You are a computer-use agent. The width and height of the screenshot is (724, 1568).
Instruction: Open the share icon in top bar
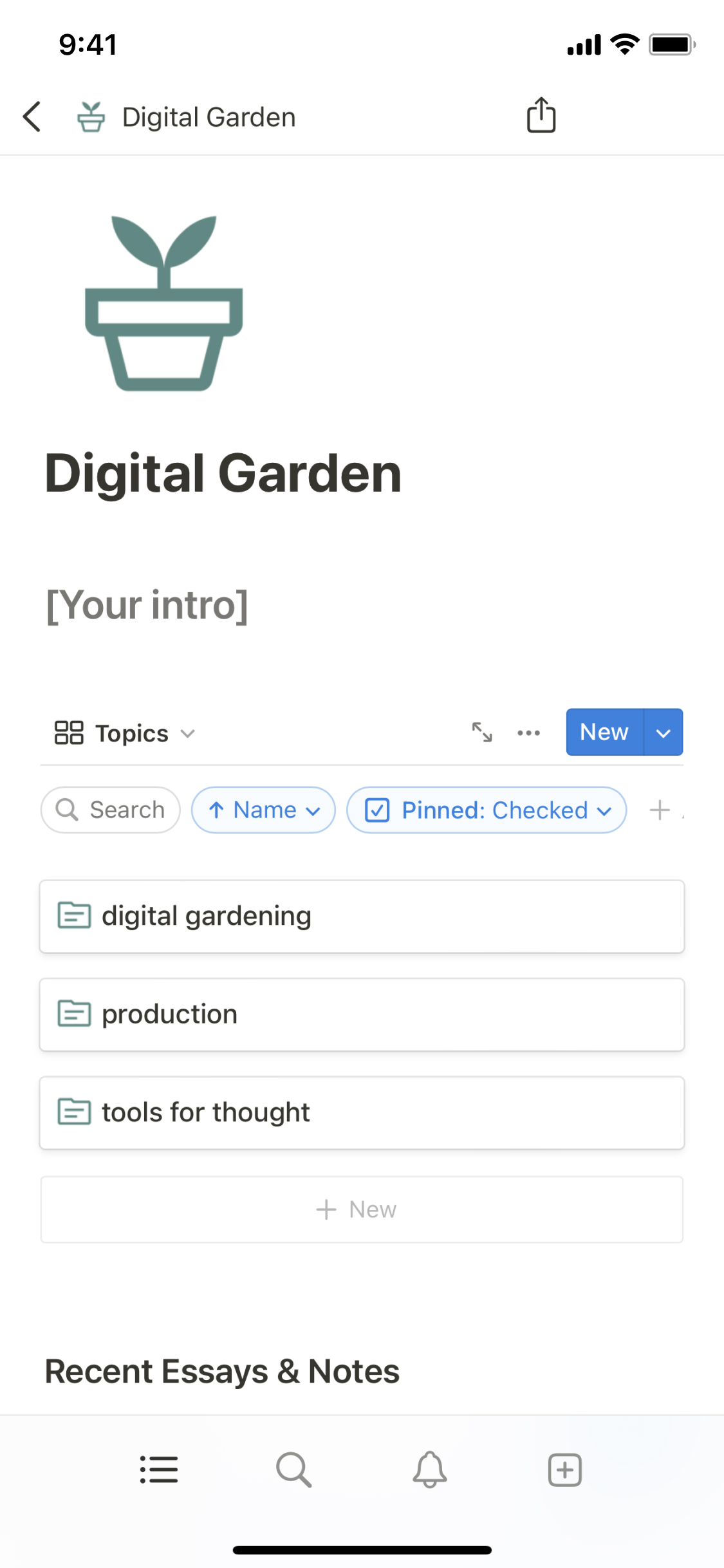pos(541,116)
